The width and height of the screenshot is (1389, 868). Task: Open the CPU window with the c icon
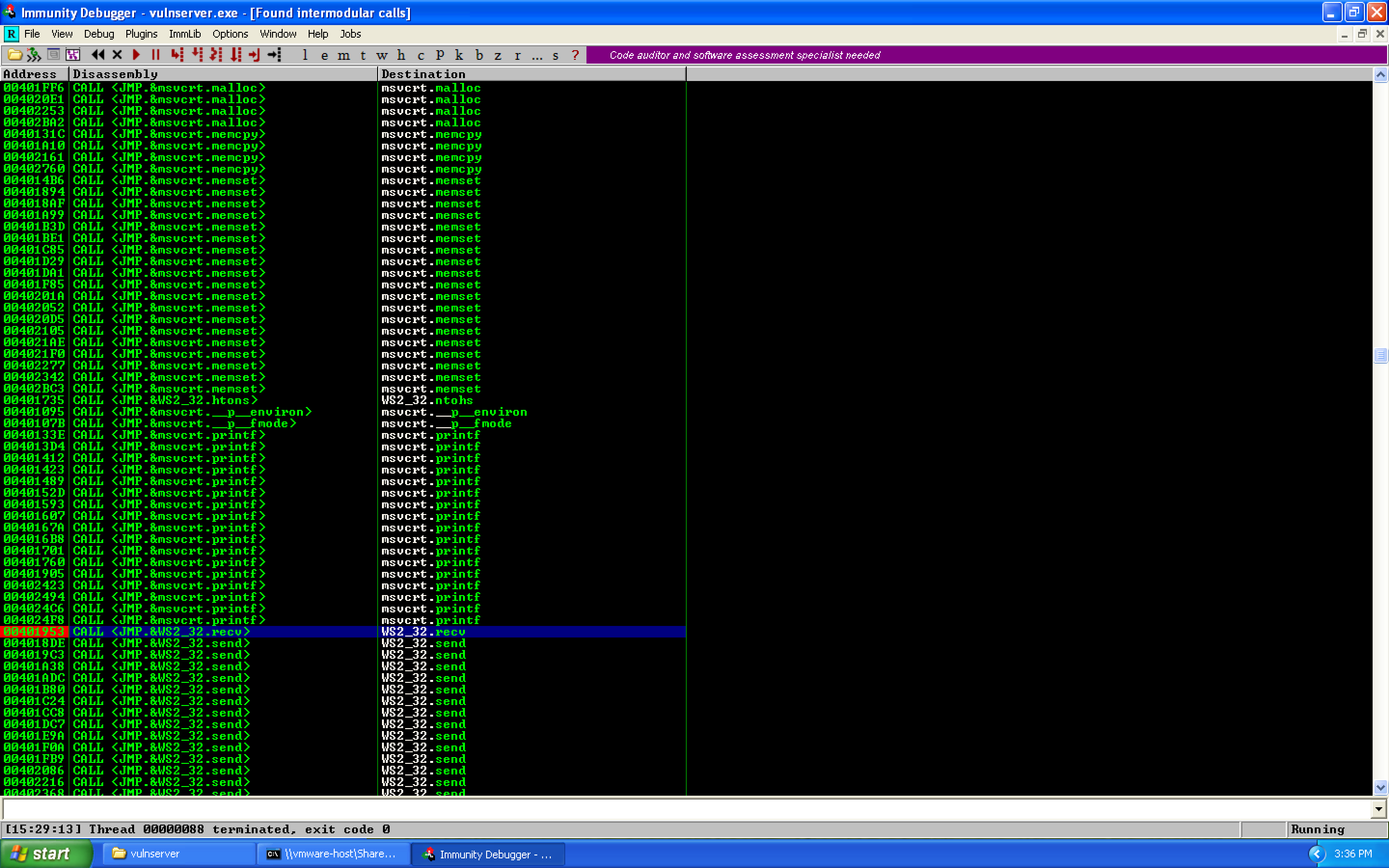click(x=421, y=54)
